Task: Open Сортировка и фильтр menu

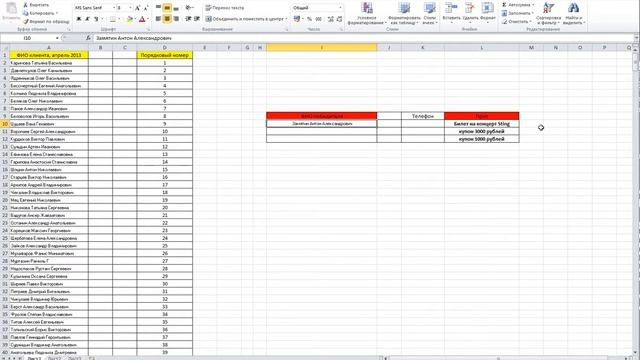Action: pos(548,13)
